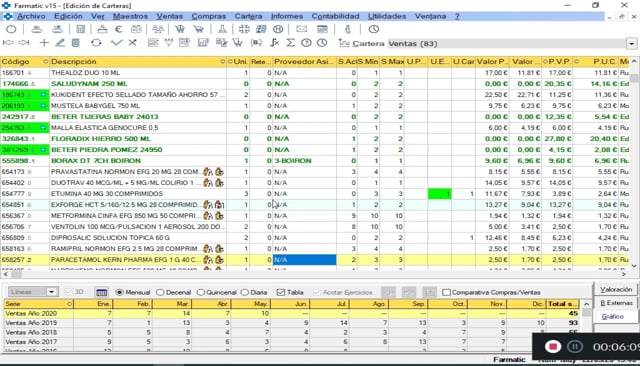Click the Proveedor Asi. column header

click(304, 62)
